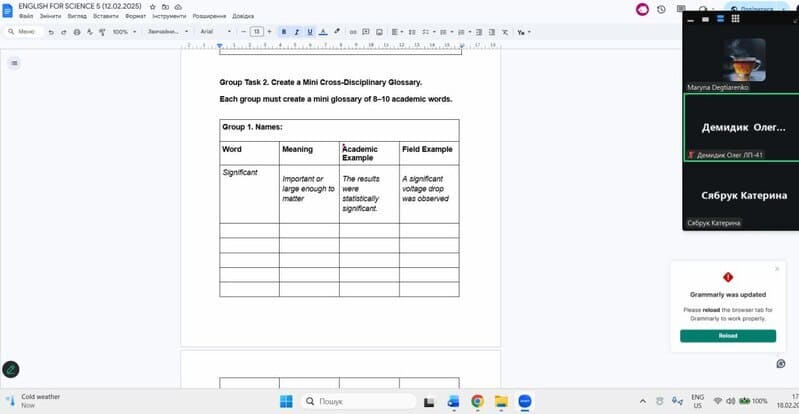The height and width of the screenshot is (414, 799).
Task: Click Reload in the Grammarly notification
Action: 728,336
